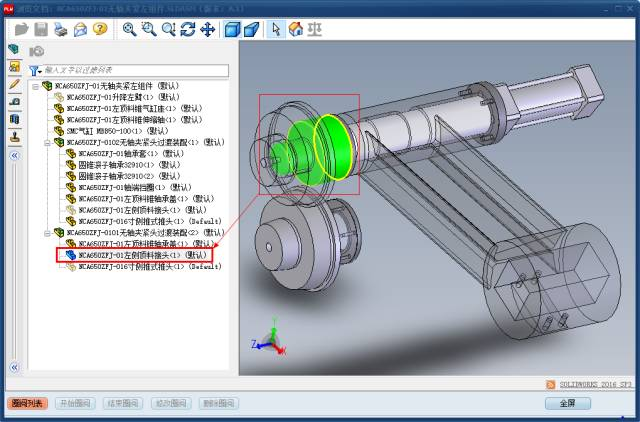Image resolution: width=640 pixels, height=422 pixels.
Task: Switch to the assembly tree panel tab
Action: pyautogui.click(x=14, y=50)
